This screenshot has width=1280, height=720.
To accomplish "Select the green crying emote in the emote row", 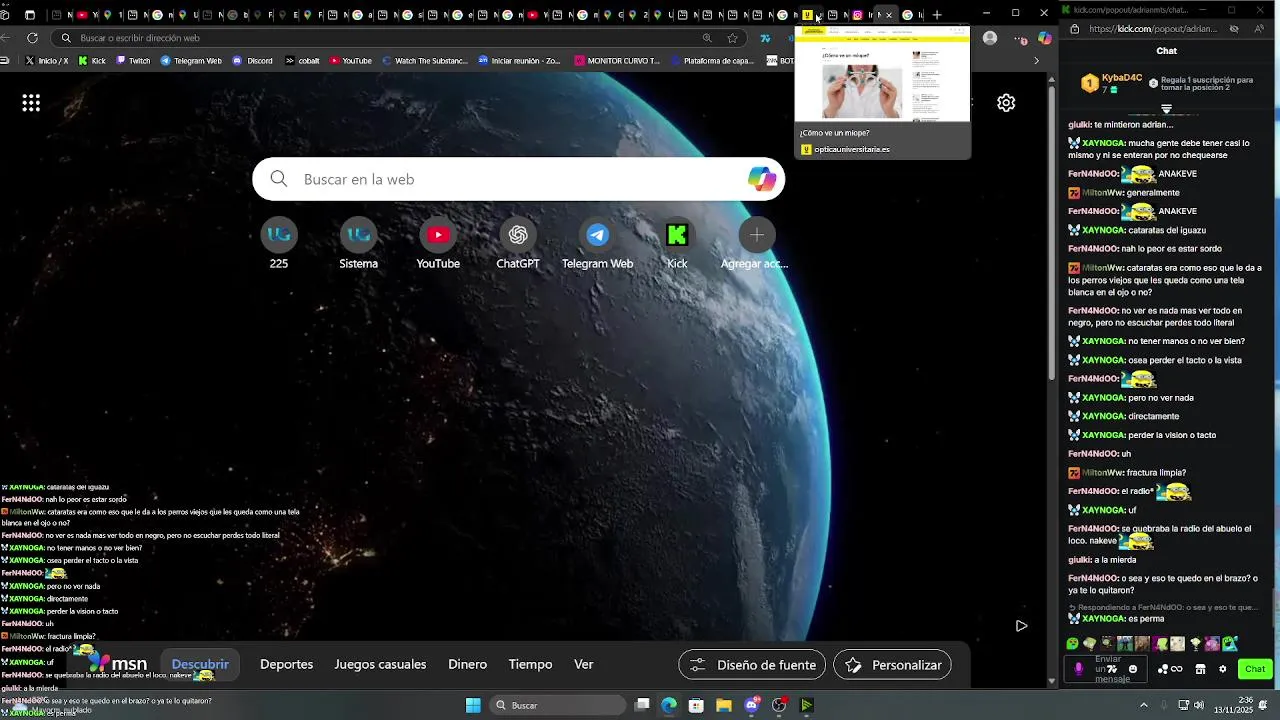I will pos(1073,644).
